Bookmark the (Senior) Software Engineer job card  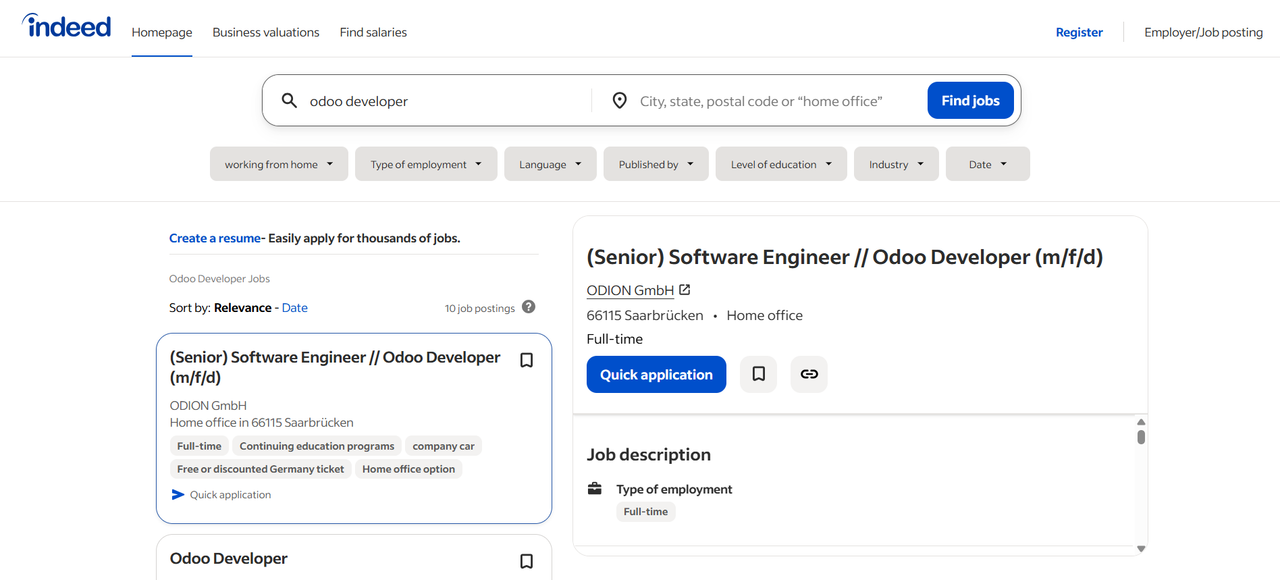[527, 361]
